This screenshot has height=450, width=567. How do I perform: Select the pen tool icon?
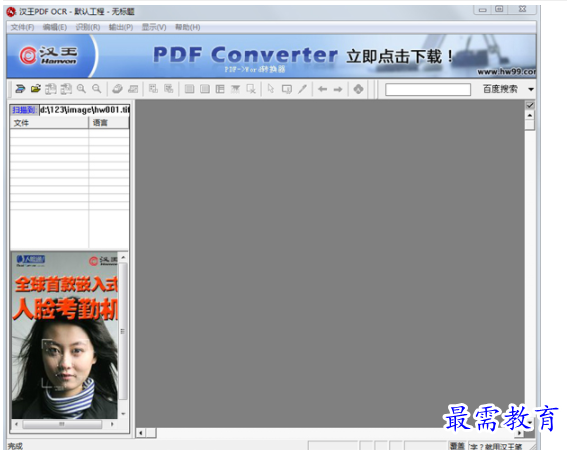tap(302, 89)
